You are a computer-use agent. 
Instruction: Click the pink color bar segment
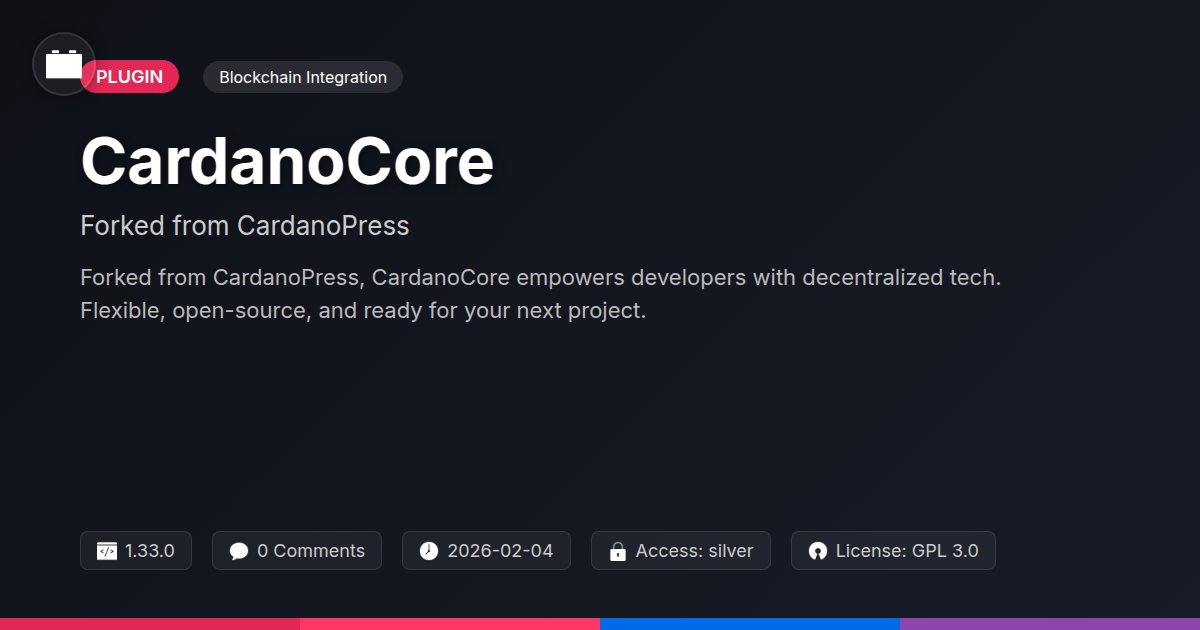click(x=450, y=623)
